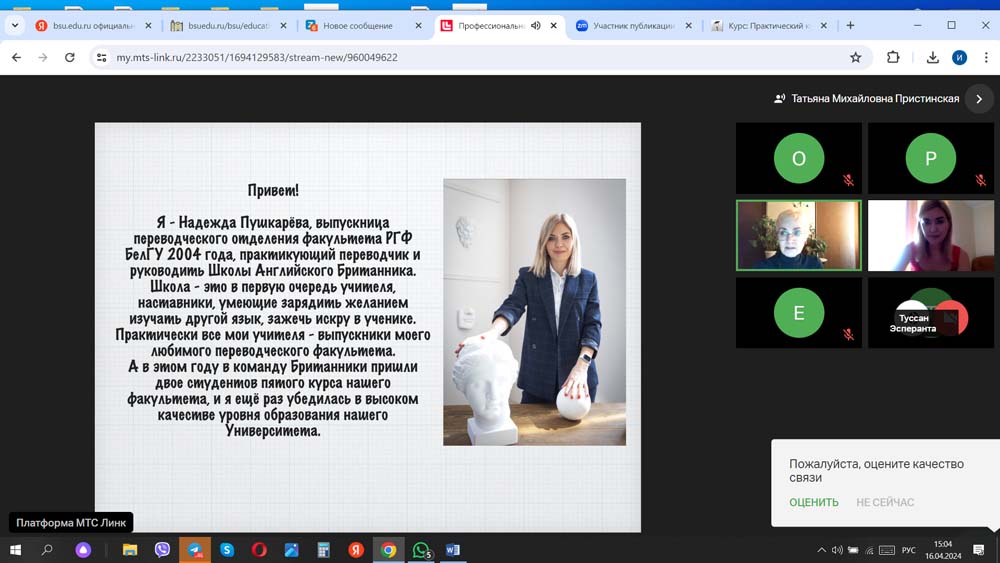The width and height of the screenshot is (1000, 563).
Task: Open the Chrome downloads icon
Action: pos(932,58)
